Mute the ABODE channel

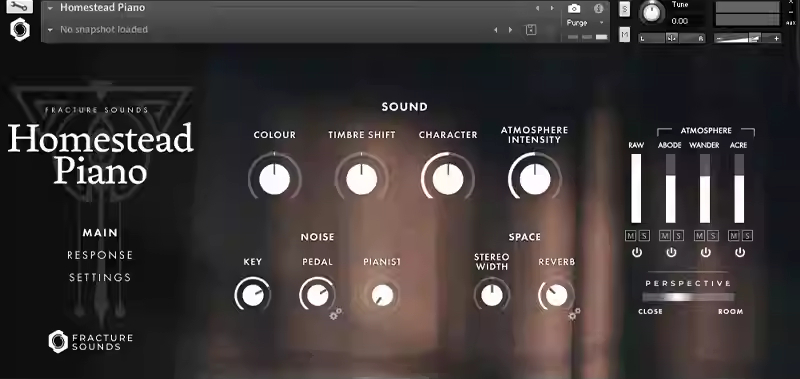tap(665, 236)
